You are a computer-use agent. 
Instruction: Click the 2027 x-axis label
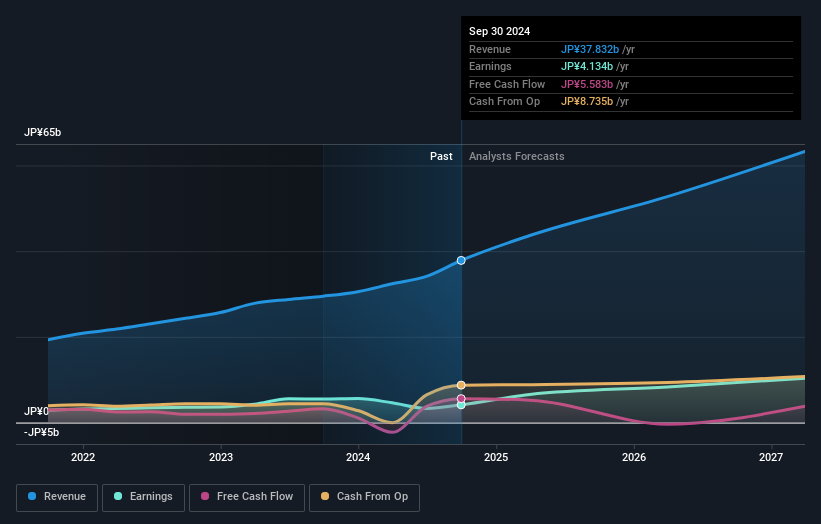click(x=771, y=457)
